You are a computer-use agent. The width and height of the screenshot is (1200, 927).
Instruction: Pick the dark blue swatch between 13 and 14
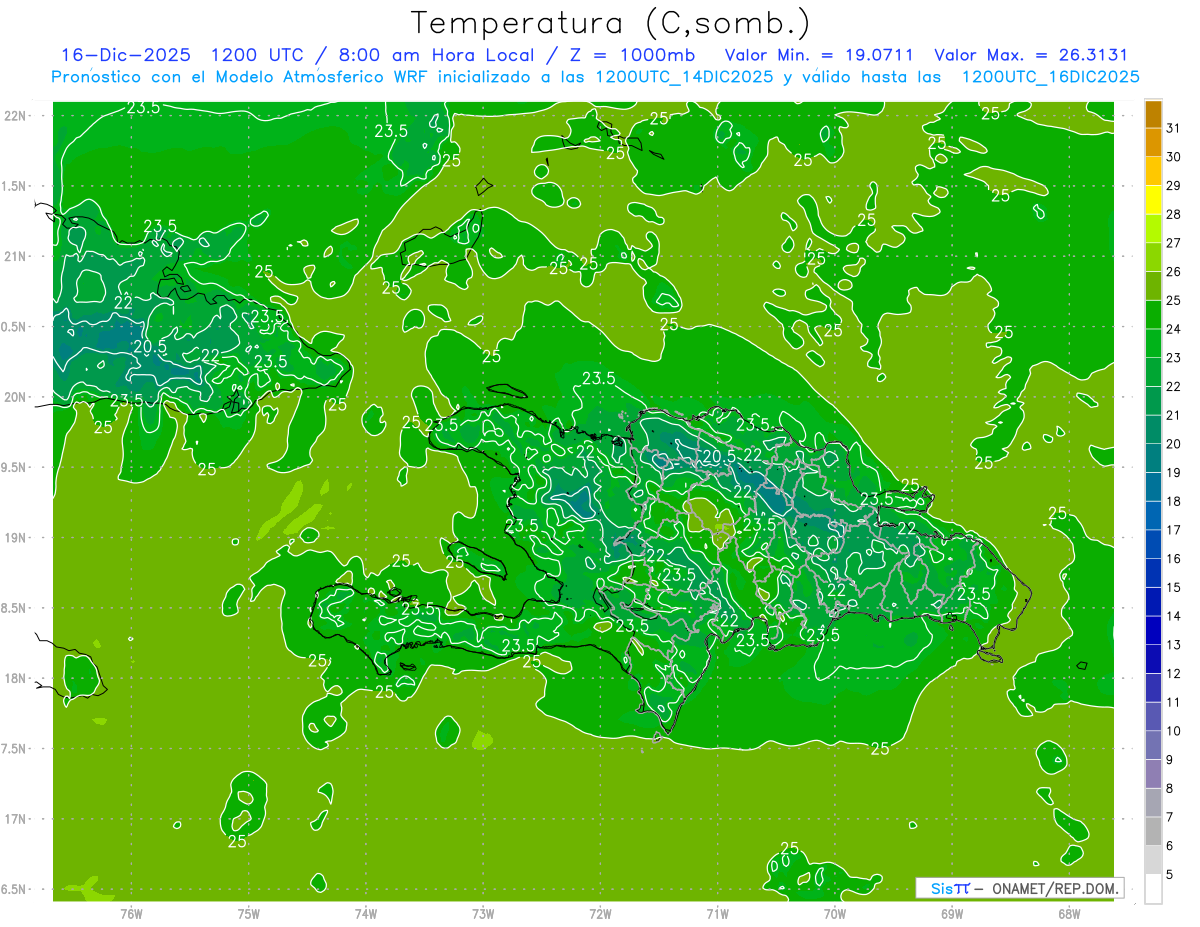click(1153, 631)
